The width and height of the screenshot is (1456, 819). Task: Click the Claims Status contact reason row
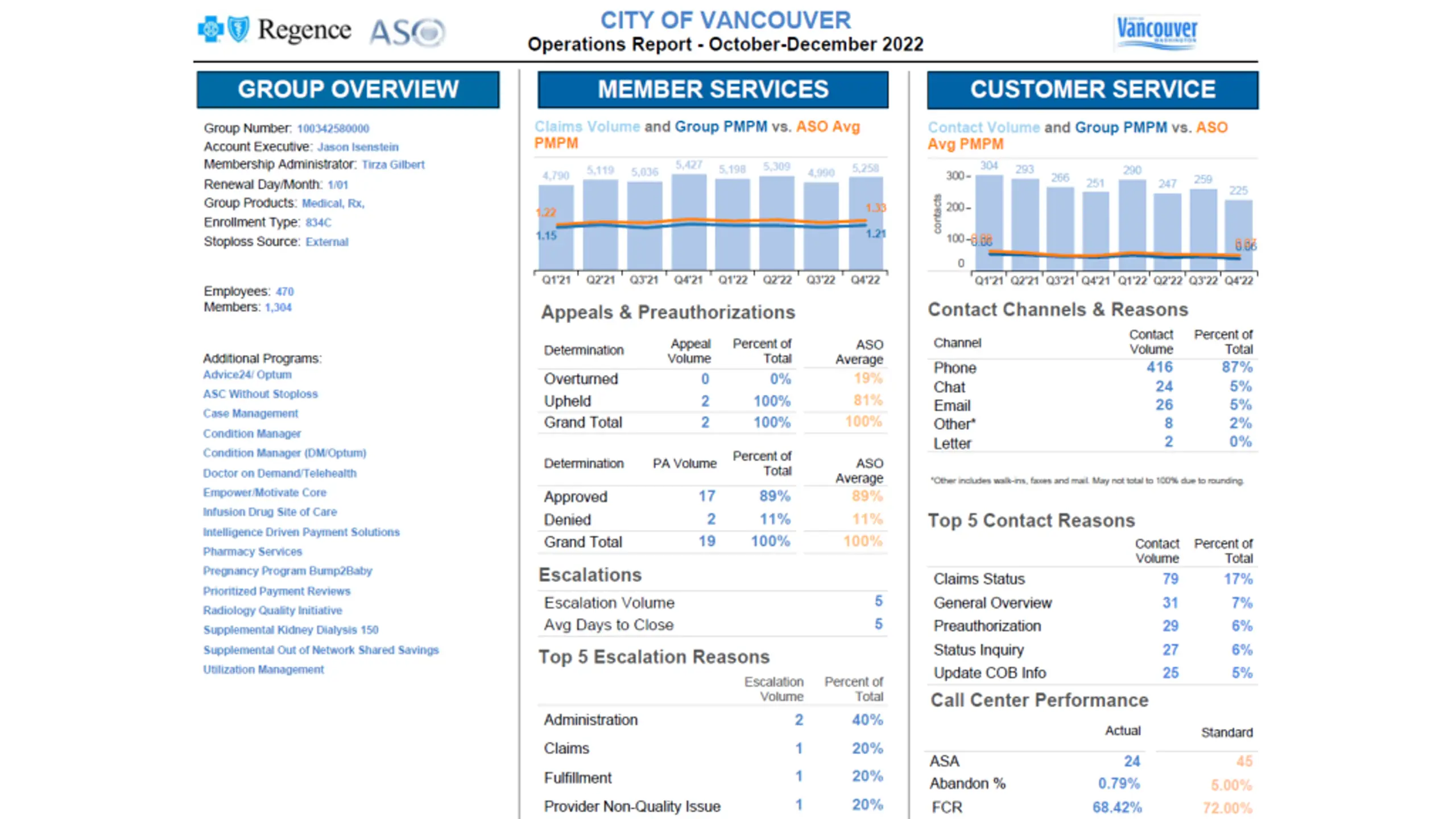(x=1093, y=579)
